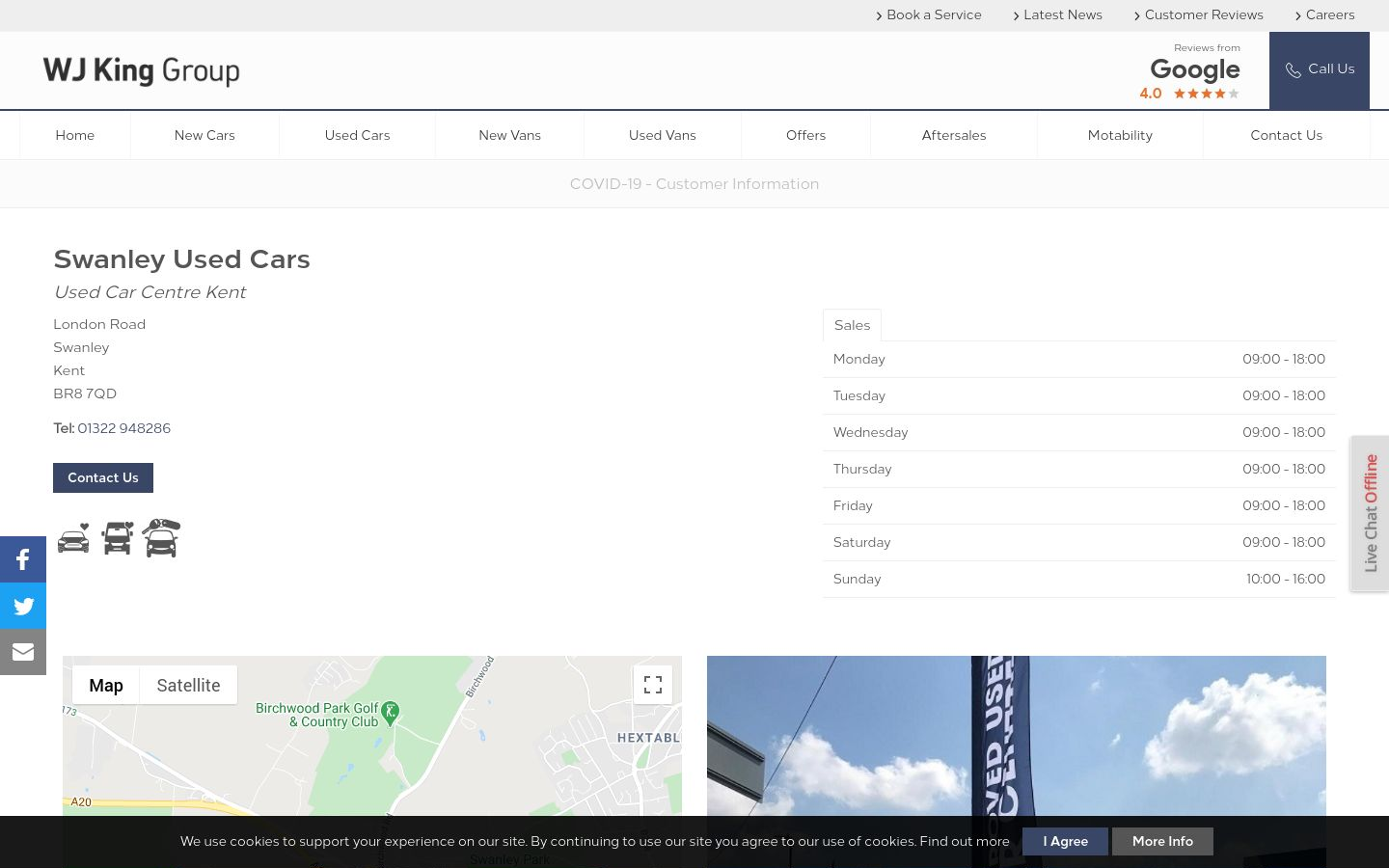Open Book a Service link
This screenshot has height=868, width=1389.
tap(928, 15)
